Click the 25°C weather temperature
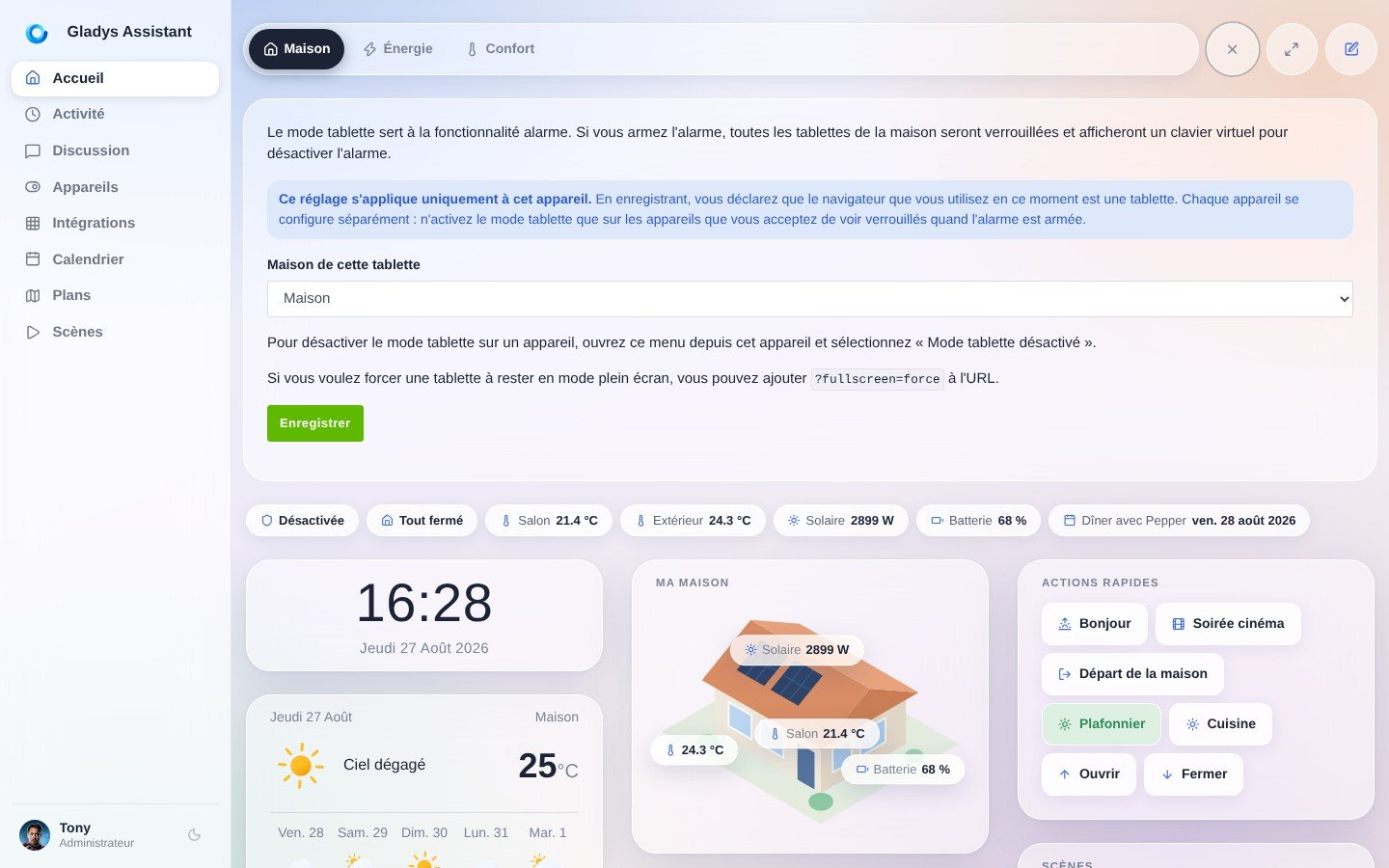This screenshot has width=1389, height=868. coord(548,766)
